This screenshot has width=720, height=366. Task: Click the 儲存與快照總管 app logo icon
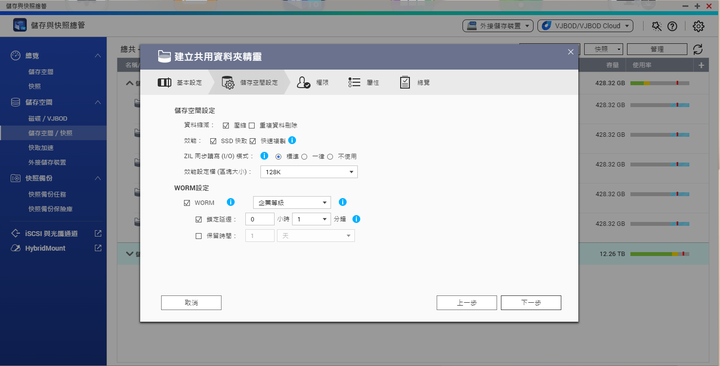click(20, 25)
